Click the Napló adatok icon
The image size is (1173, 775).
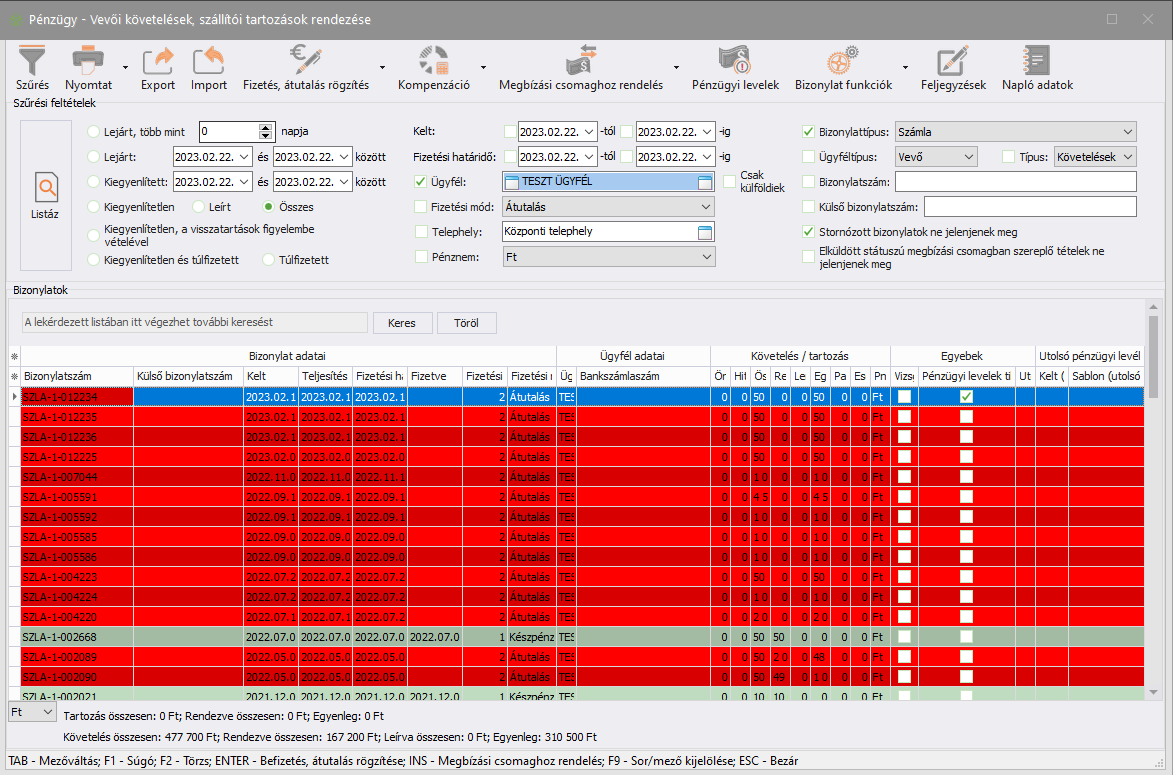click(1037, 61)
